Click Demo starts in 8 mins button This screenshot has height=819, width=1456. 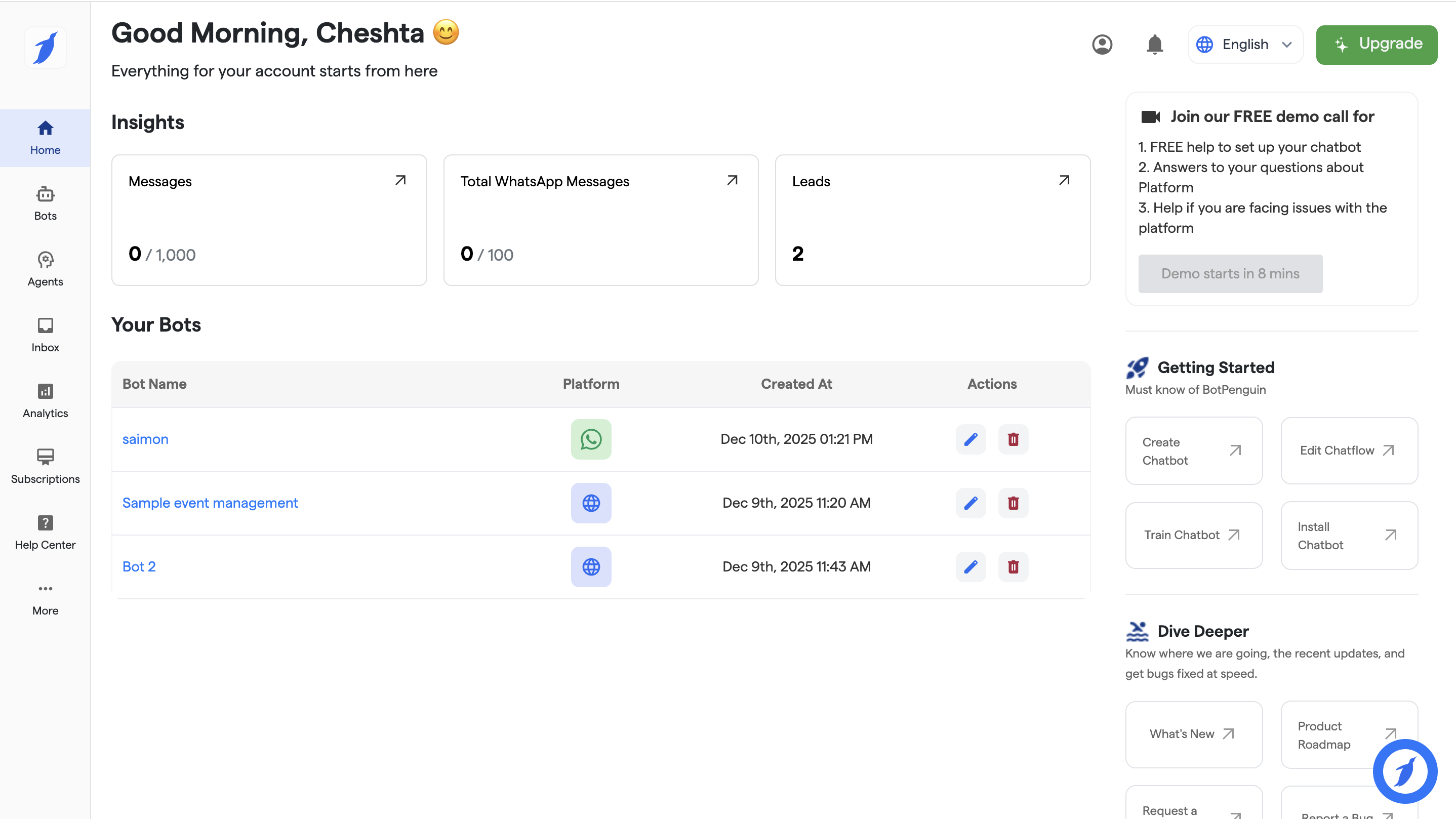(1230, 273)
